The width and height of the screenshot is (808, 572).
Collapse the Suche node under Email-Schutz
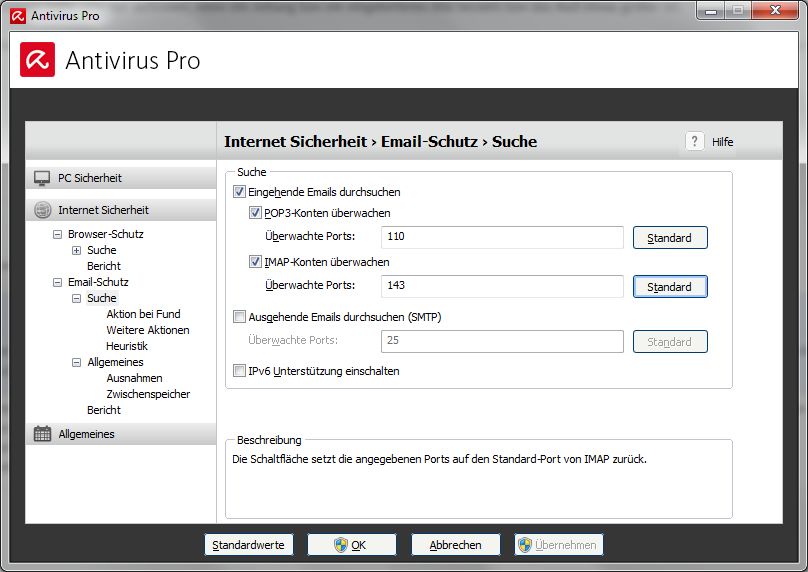click(76, 298)
